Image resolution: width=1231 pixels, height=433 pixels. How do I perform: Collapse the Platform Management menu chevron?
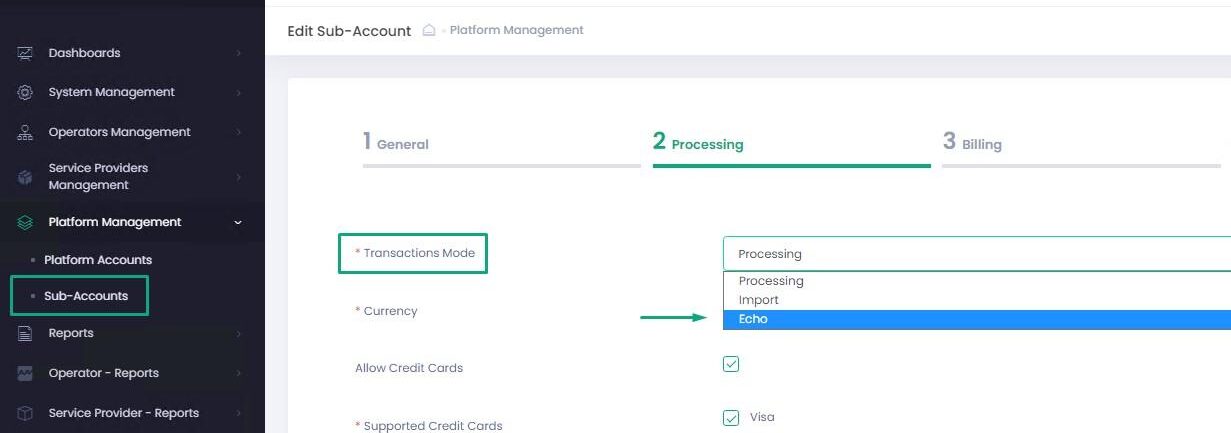[x=238, y=222]
